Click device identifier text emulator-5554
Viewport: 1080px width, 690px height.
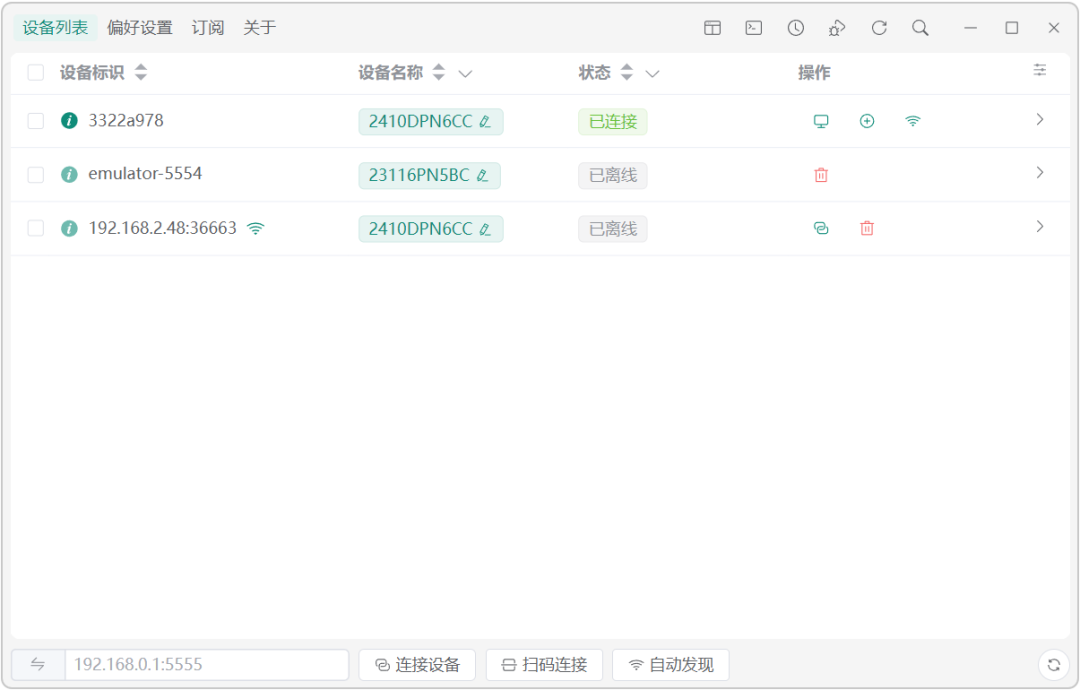pos(145,174)
